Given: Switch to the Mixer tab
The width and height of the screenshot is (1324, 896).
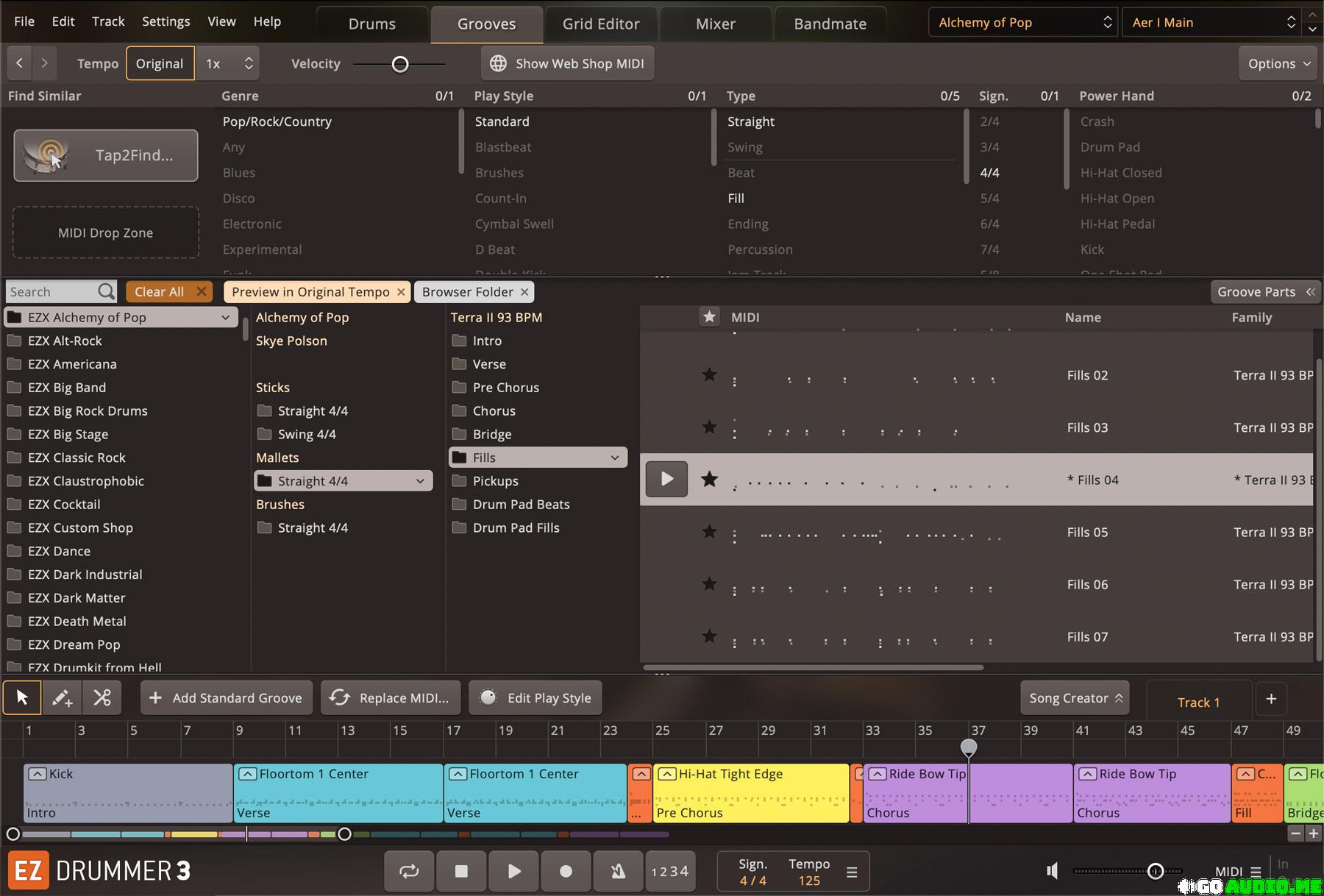Looking at the screenshot, I should 716,24.
